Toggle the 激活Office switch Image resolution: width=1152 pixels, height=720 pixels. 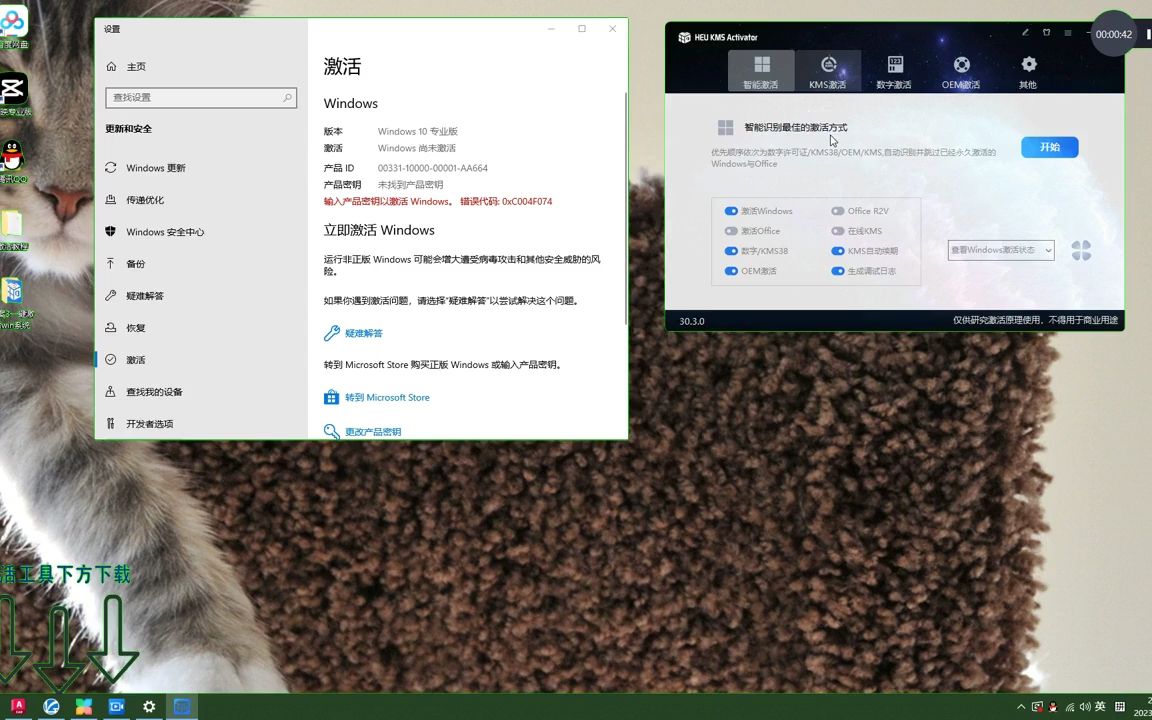(731, 231)
